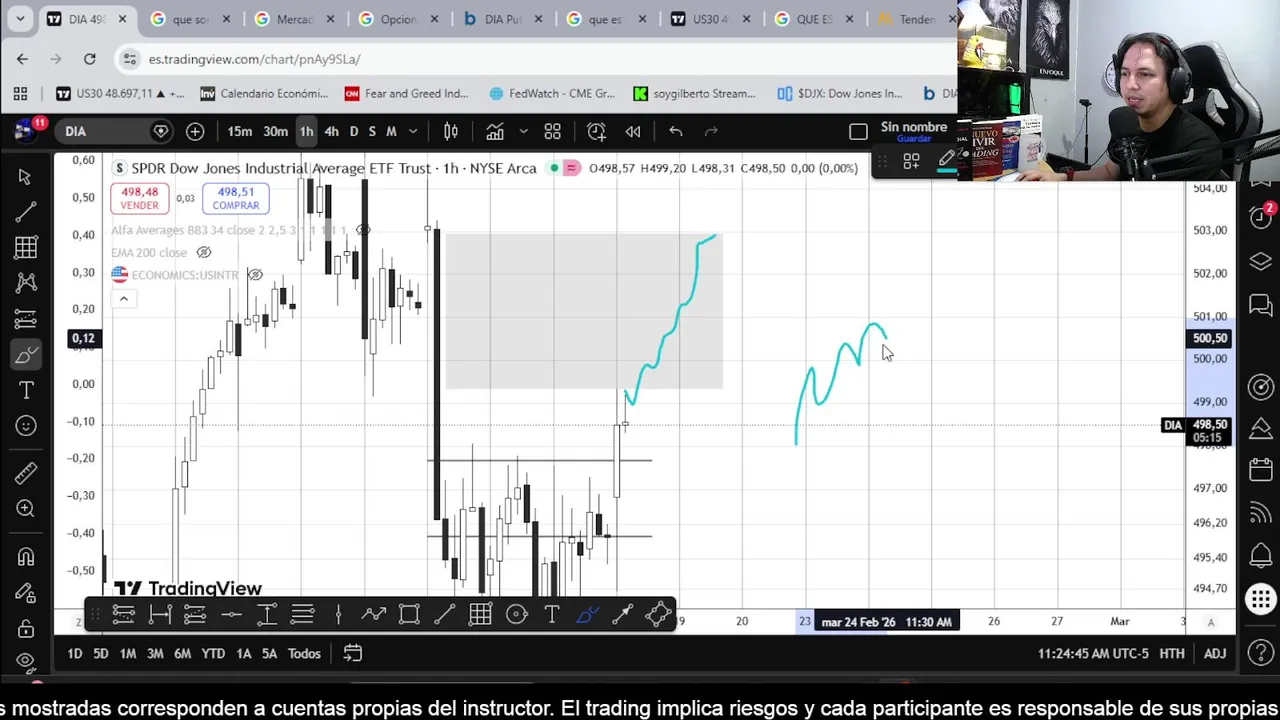Open the economic calendar icon in right sidebar
The width and height of the screenshot is (1280, 720).
coord(1261,470)
